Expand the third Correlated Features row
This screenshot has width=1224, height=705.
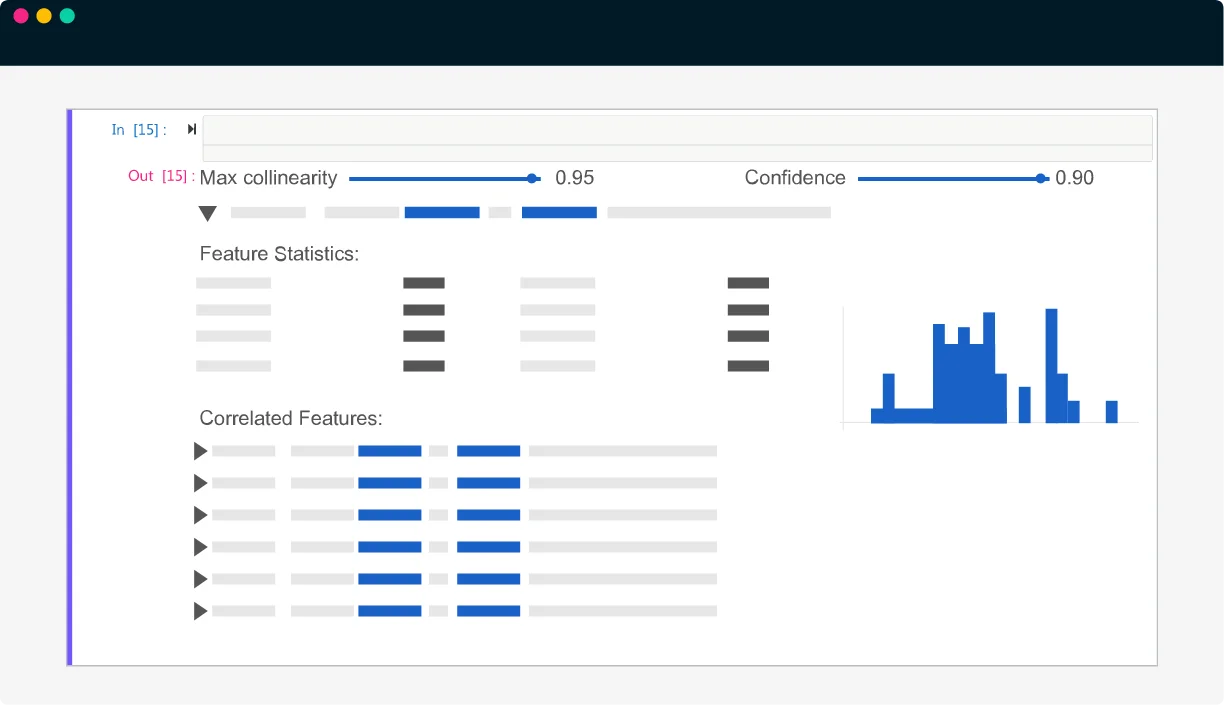(200, 515)
